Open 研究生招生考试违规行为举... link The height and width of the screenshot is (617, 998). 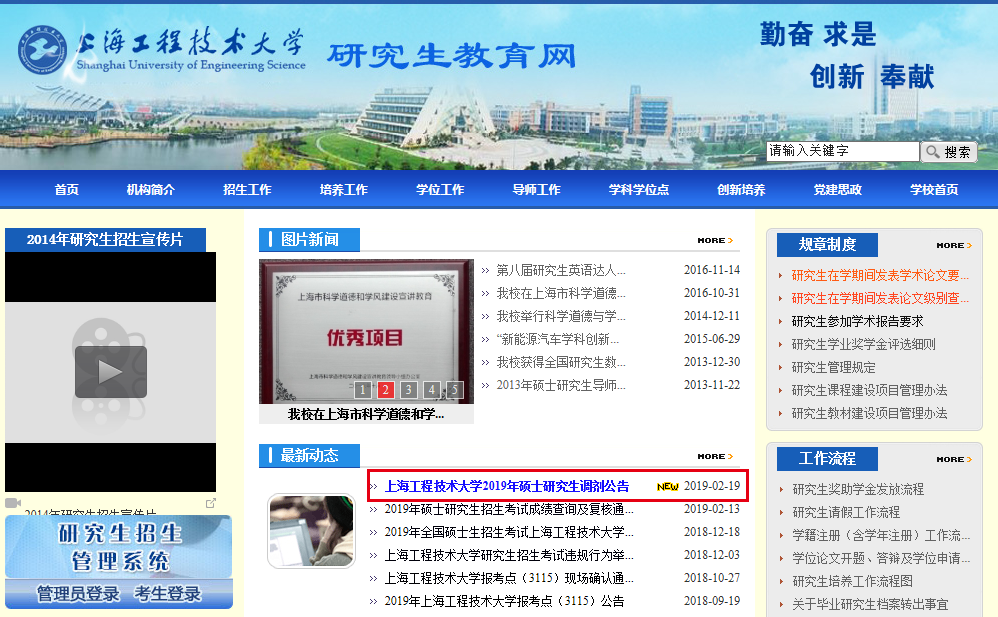(x=509, y=555)
